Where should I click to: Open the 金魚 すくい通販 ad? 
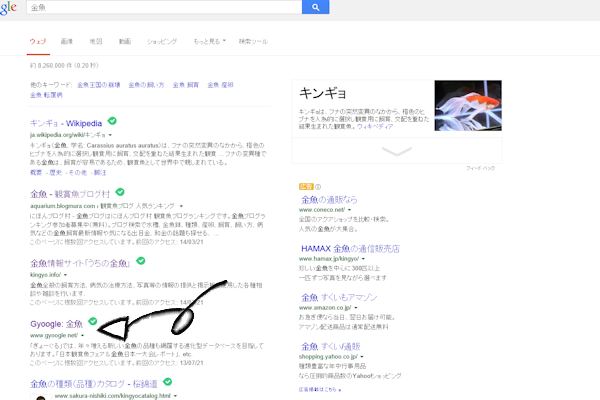click(x=331, y=346)
